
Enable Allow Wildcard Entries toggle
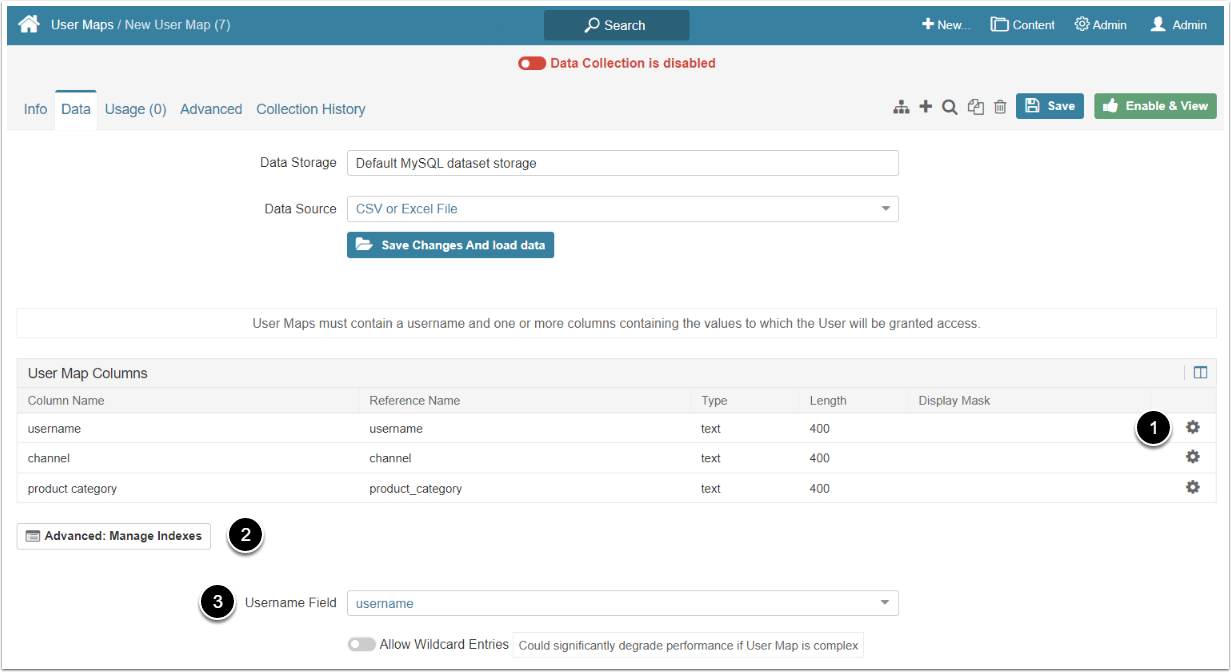pos(361,645)
